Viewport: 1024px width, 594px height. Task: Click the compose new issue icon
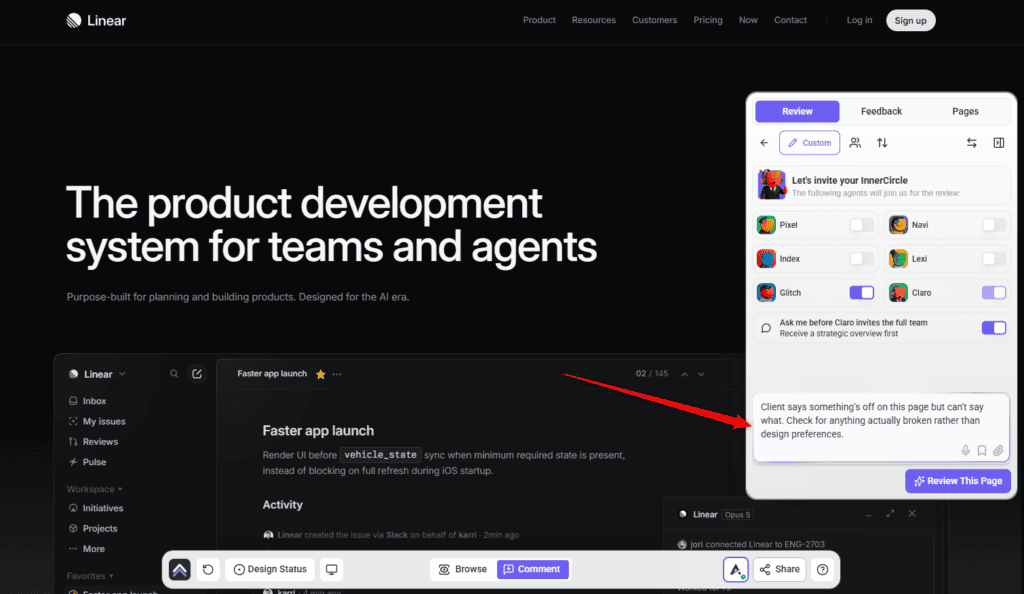197,374
